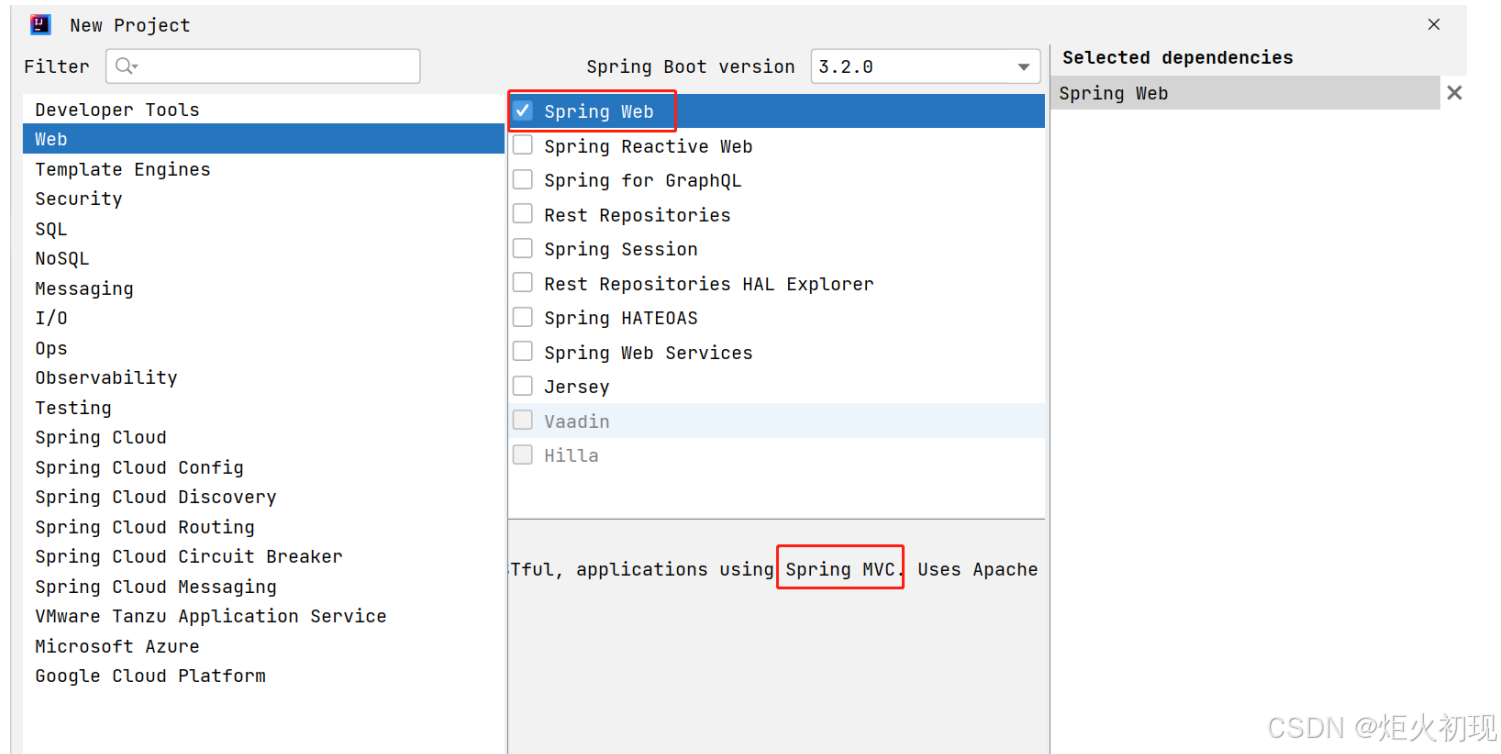Screen dimensions: 1501x754
Task: Tick the Rest Repositories checkbox
Action: (x=523, y=214)
